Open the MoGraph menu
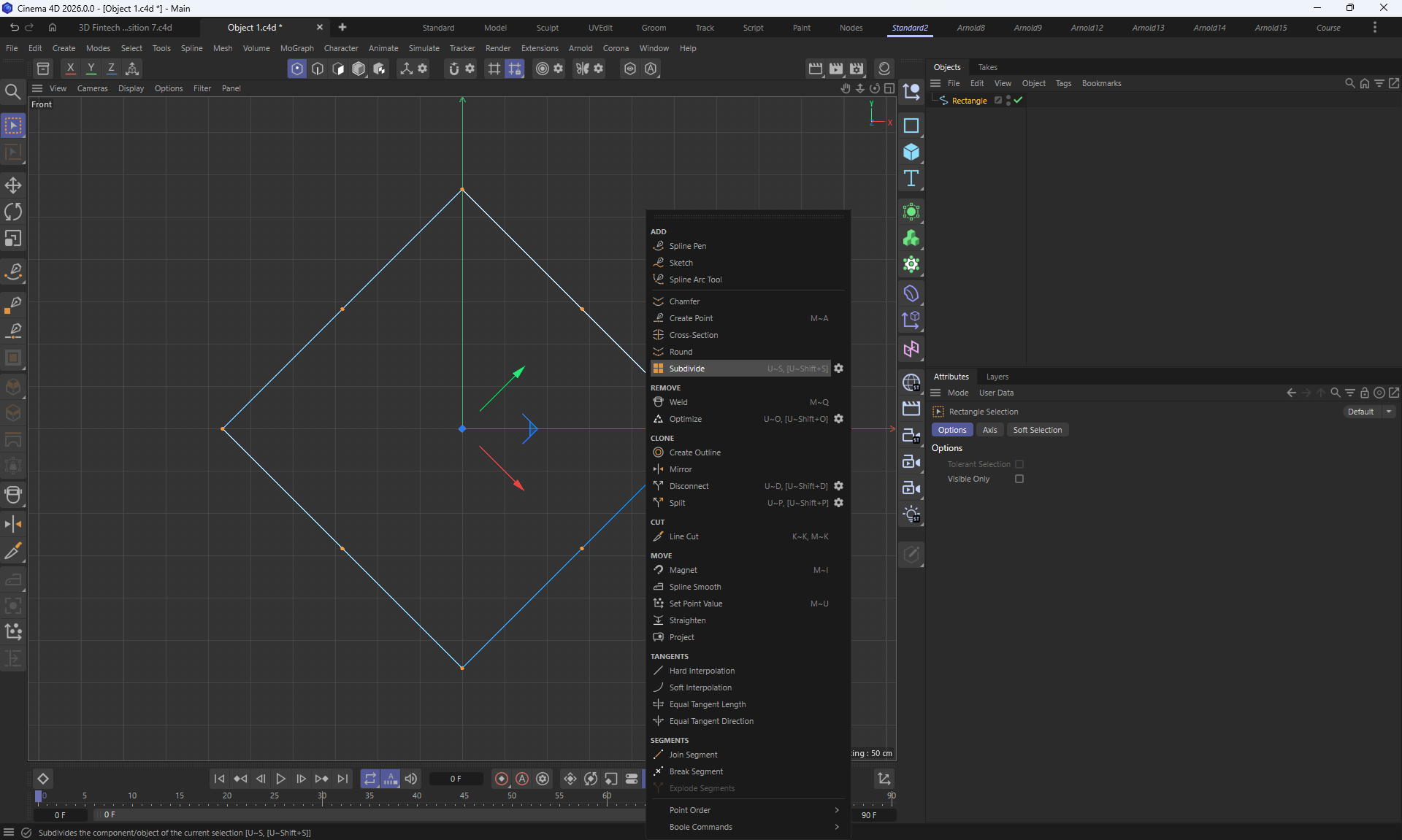The image size is (1402, 840). (x=296, y=48)
